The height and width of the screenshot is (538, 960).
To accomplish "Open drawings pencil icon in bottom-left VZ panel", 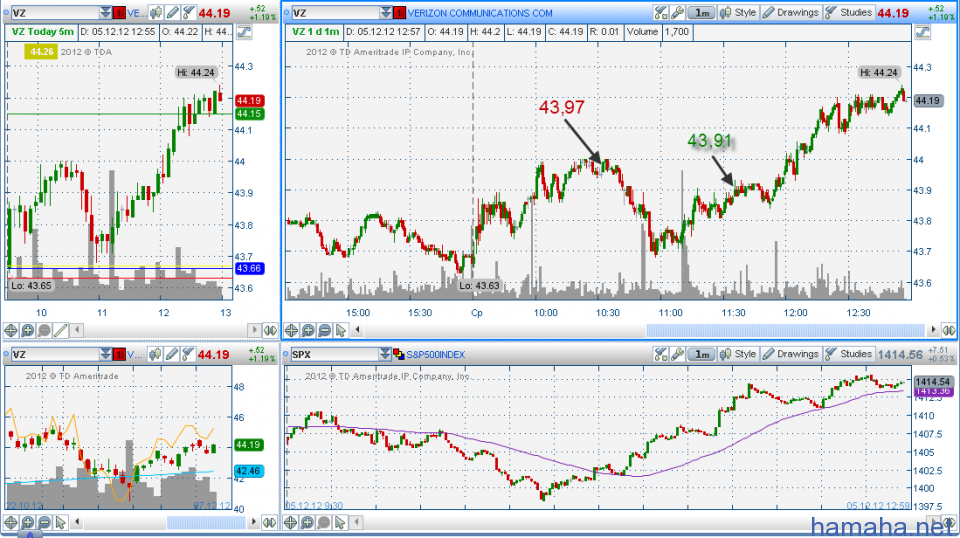I will coord(173,354).
